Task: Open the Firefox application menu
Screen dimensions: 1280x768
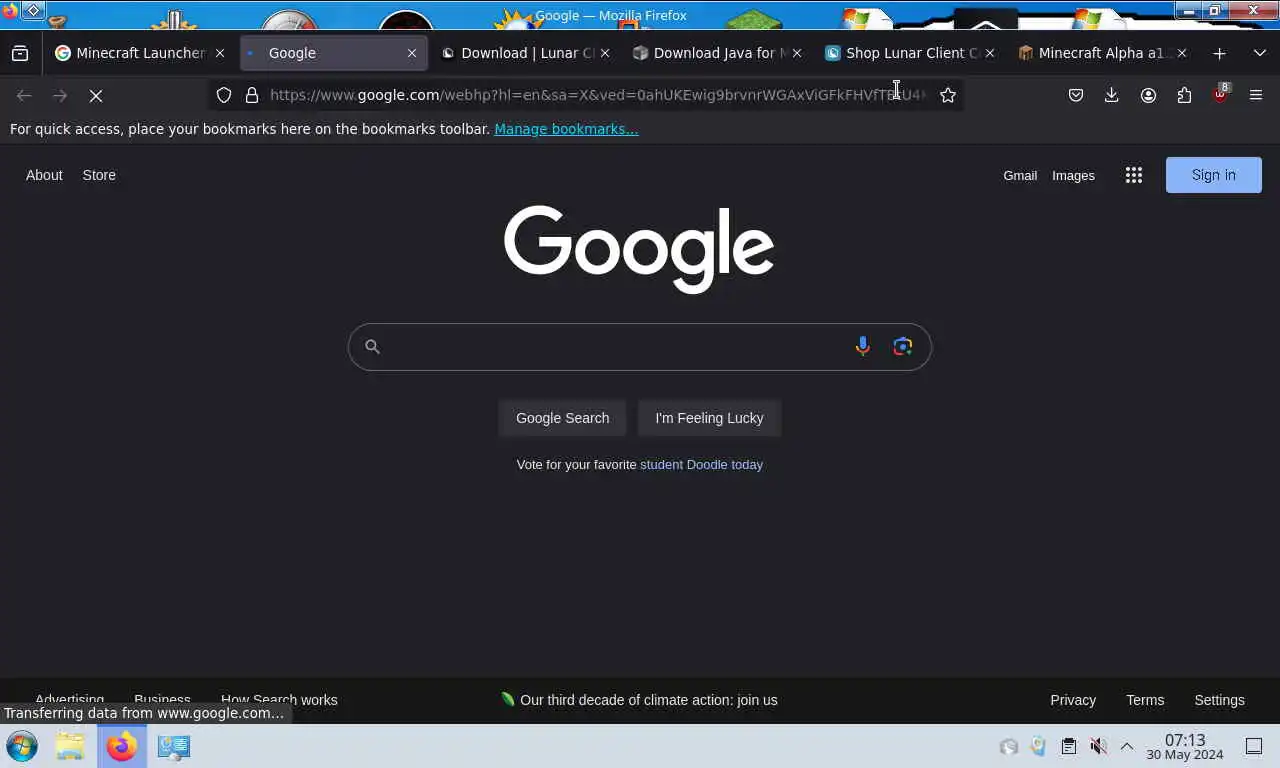Action: 1256,95
